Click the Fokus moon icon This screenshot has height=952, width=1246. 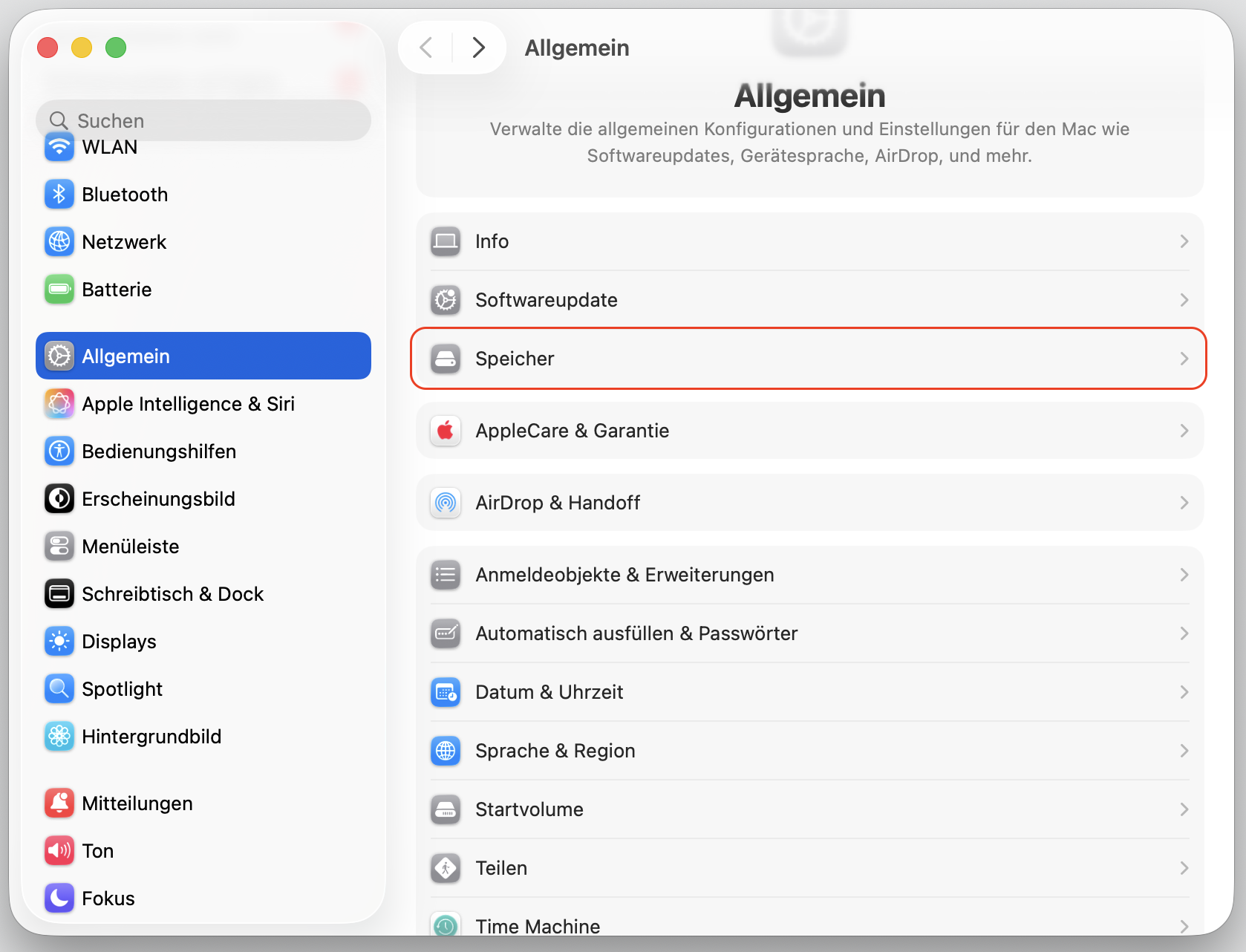tap(59, 899)
